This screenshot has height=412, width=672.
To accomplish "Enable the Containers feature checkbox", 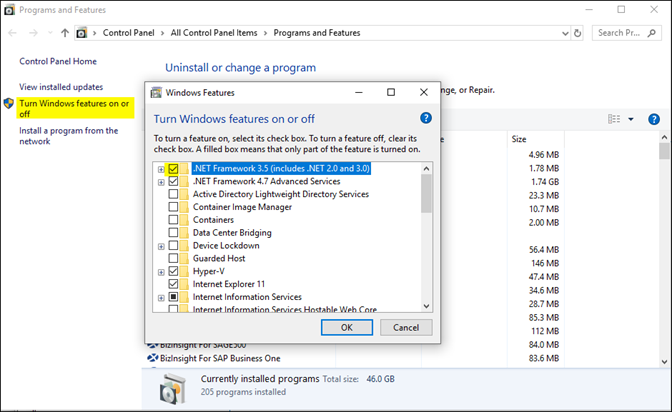I will pyautogui.click(x=174, y=220).
